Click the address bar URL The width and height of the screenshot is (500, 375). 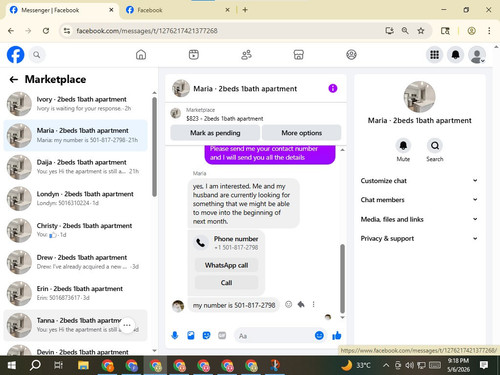point(147,31)
